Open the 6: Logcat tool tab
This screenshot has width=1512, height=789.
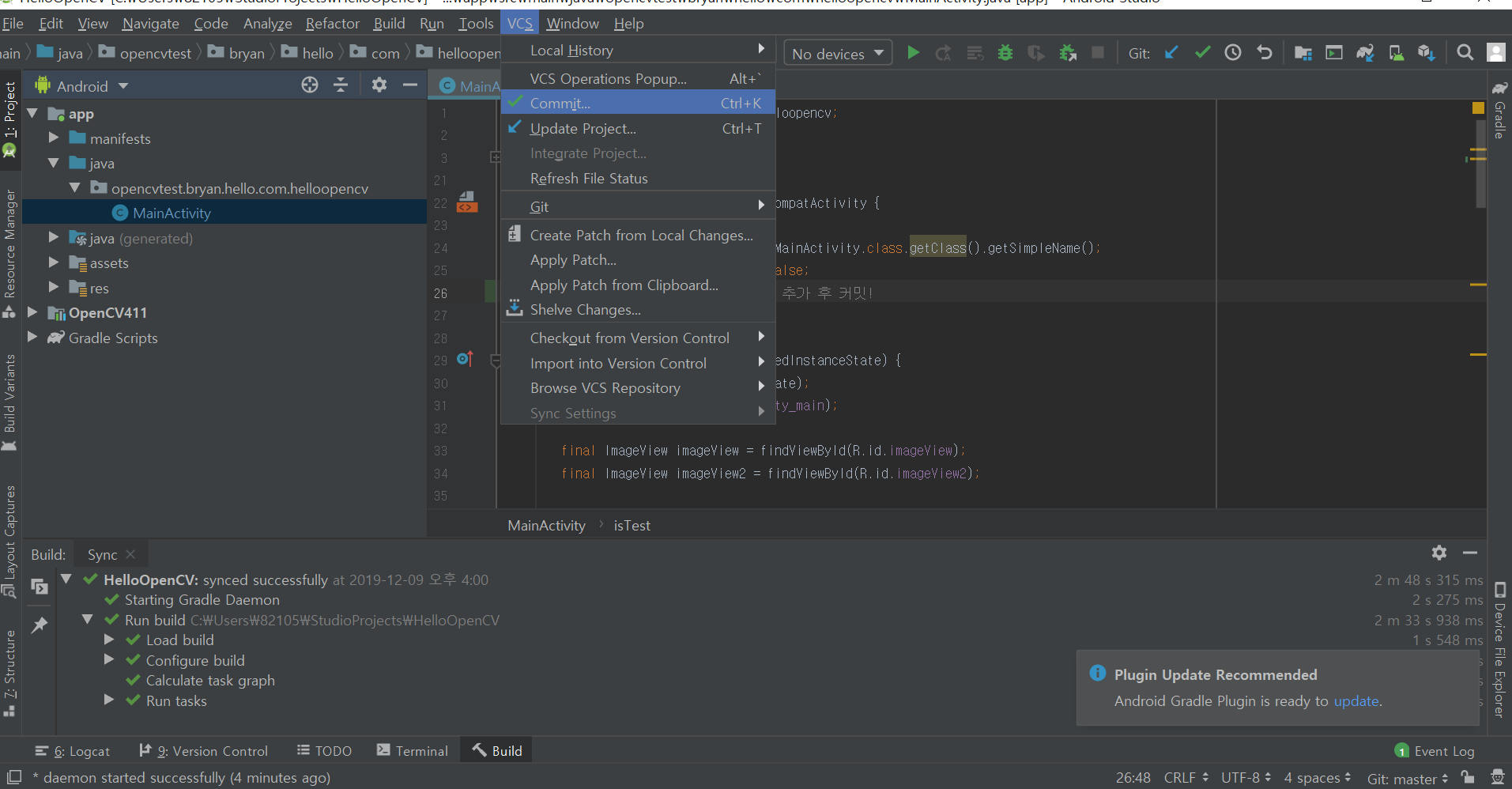(x=73, y=750)
